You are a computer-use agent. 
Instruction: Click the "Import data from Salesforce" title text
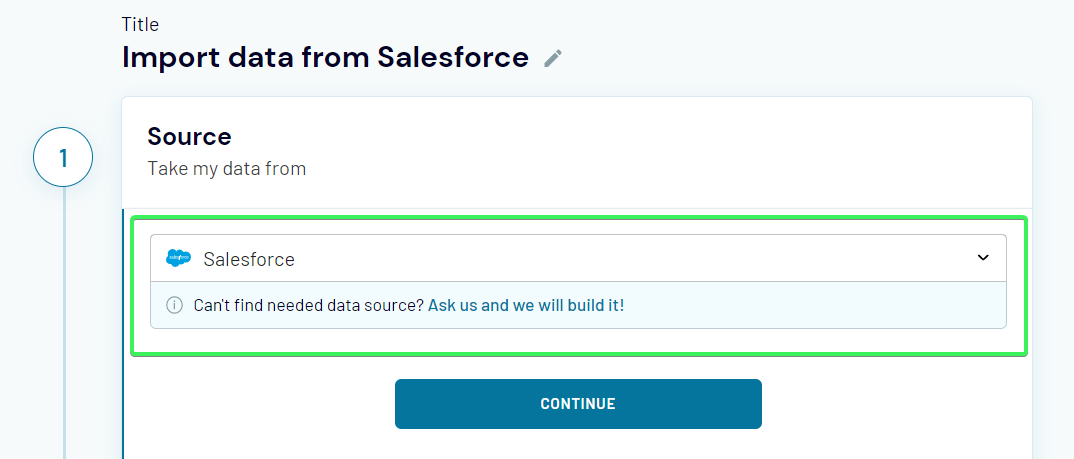(x=325, y=57)
